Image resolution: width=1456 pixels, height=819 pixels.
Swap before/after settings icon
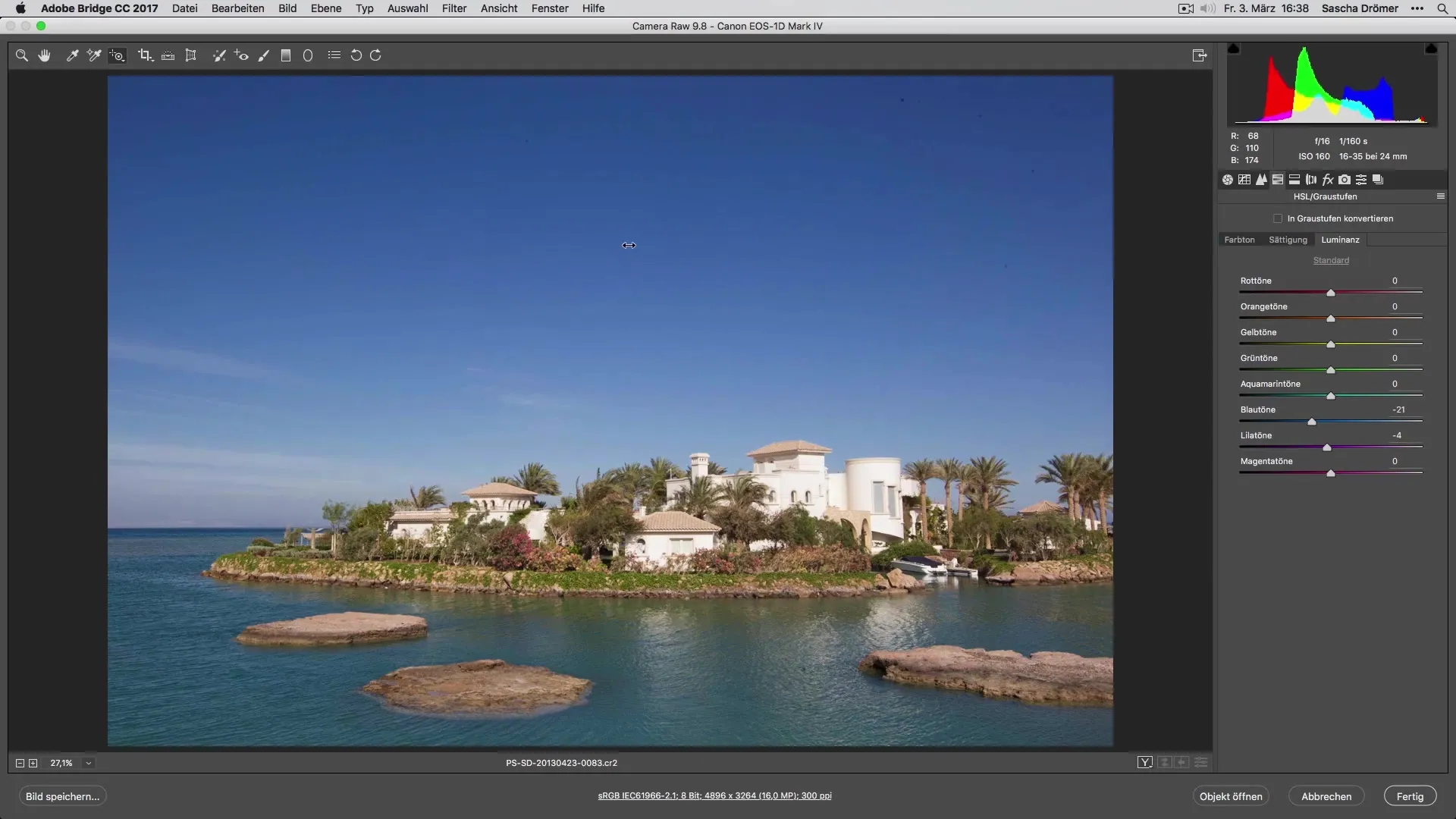(1165, 763)
